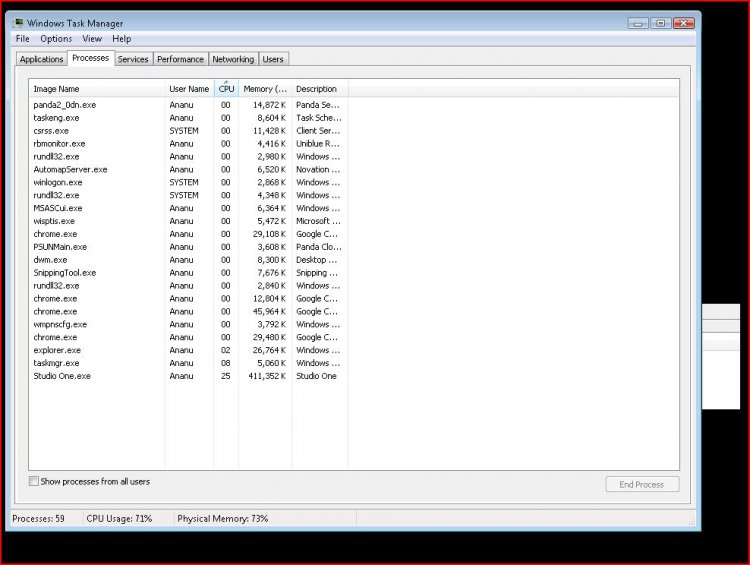Click the Physical Memory: 73% status entry
The width and height of the screenshot is (750, 565).
coord(222,519)
